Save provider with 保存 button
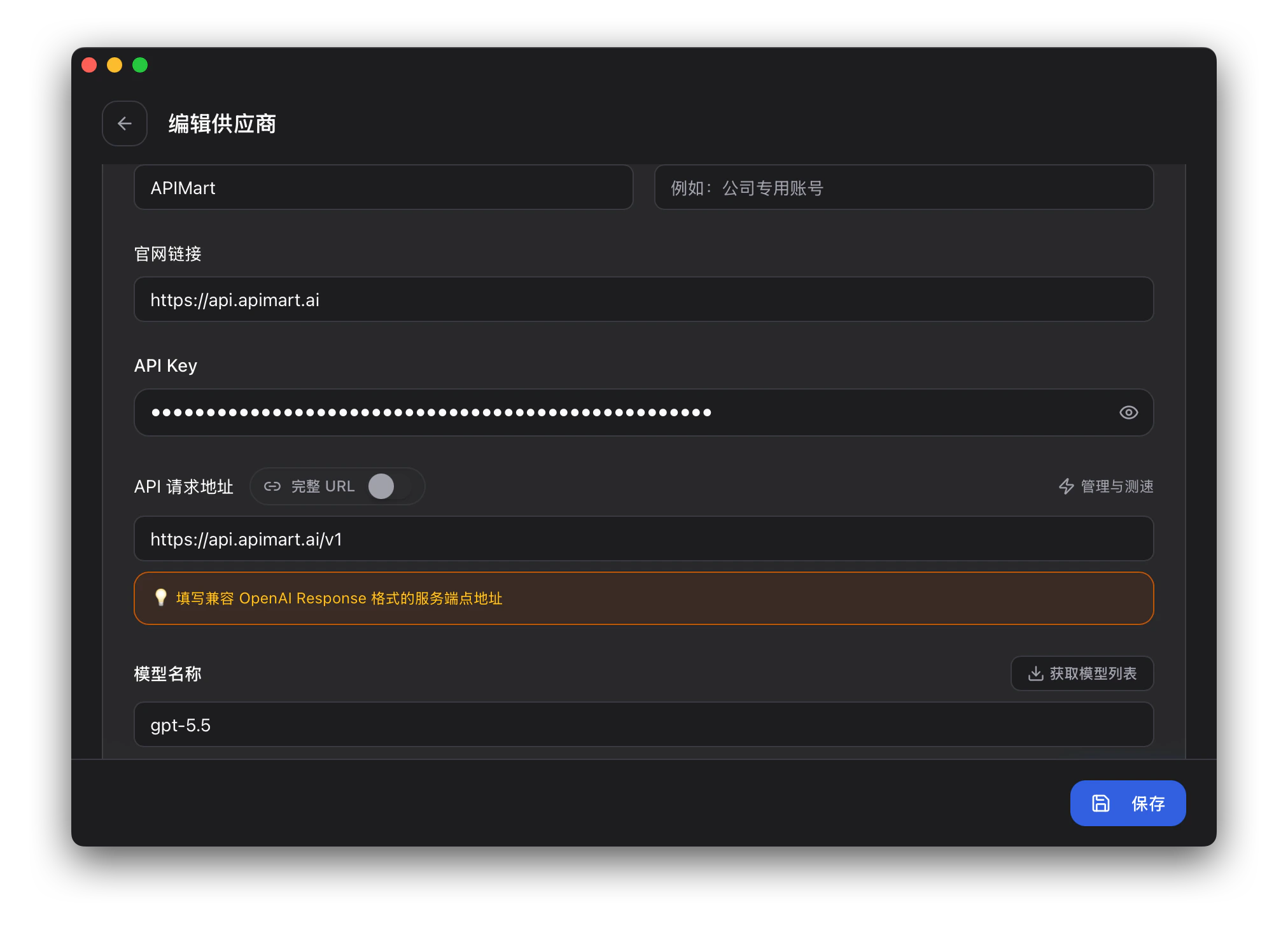This screenshot has height=942, width=1288. [x=1128, y=803]
